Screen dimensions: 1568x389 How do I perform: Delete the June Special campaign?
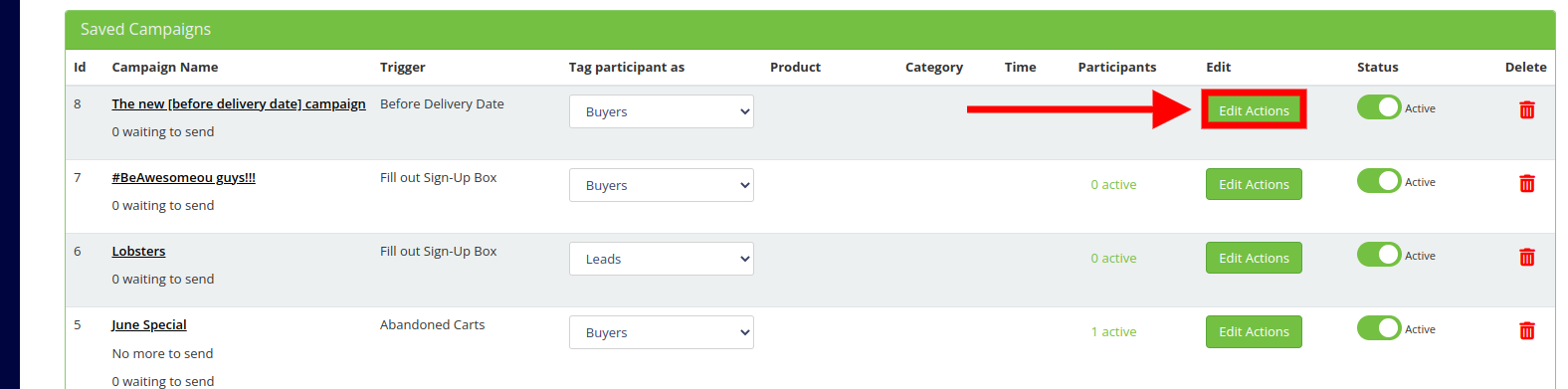tap(1526, 330)
